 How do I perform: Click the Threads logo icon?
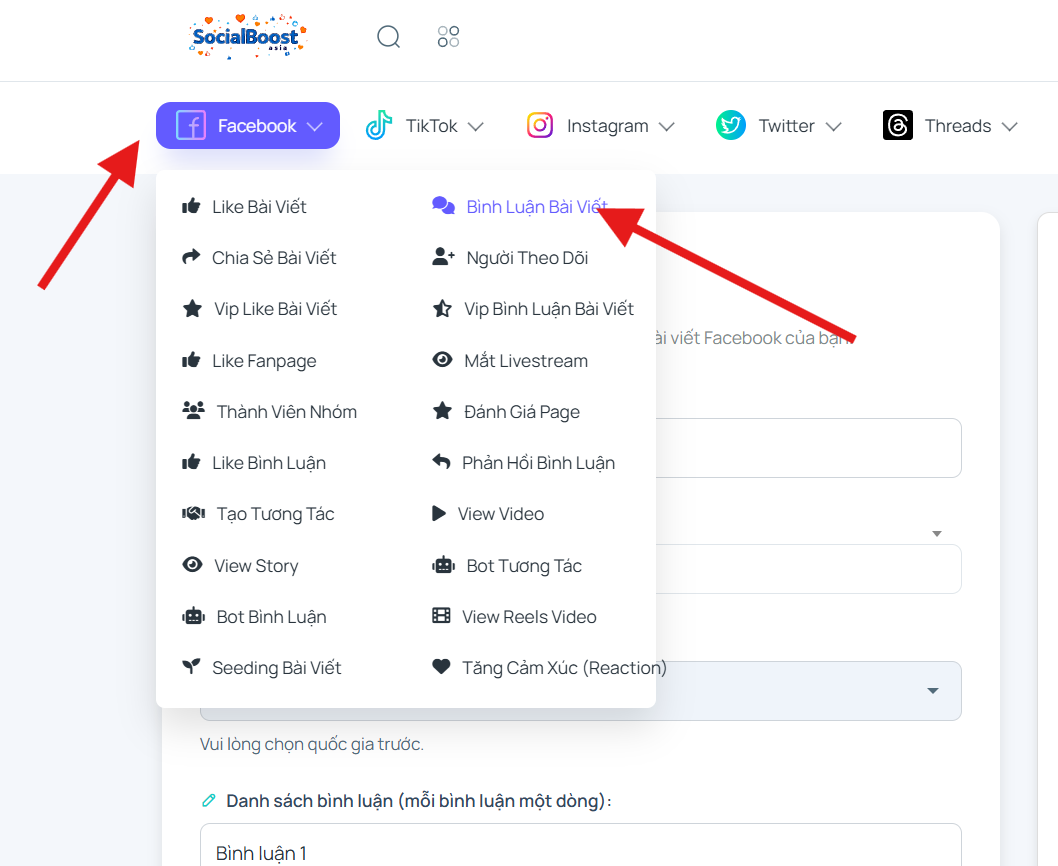coord(897,126)
